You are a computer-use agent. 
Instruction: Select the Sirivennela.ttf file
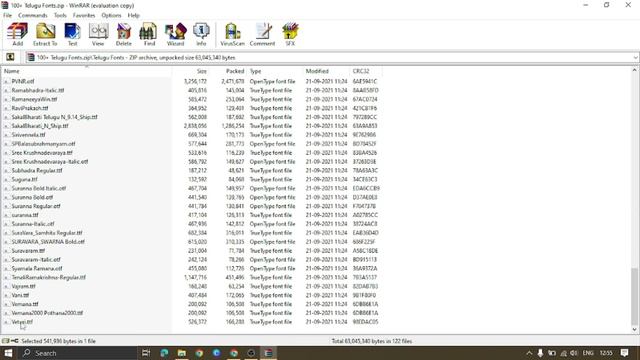[x=28, y=135]
